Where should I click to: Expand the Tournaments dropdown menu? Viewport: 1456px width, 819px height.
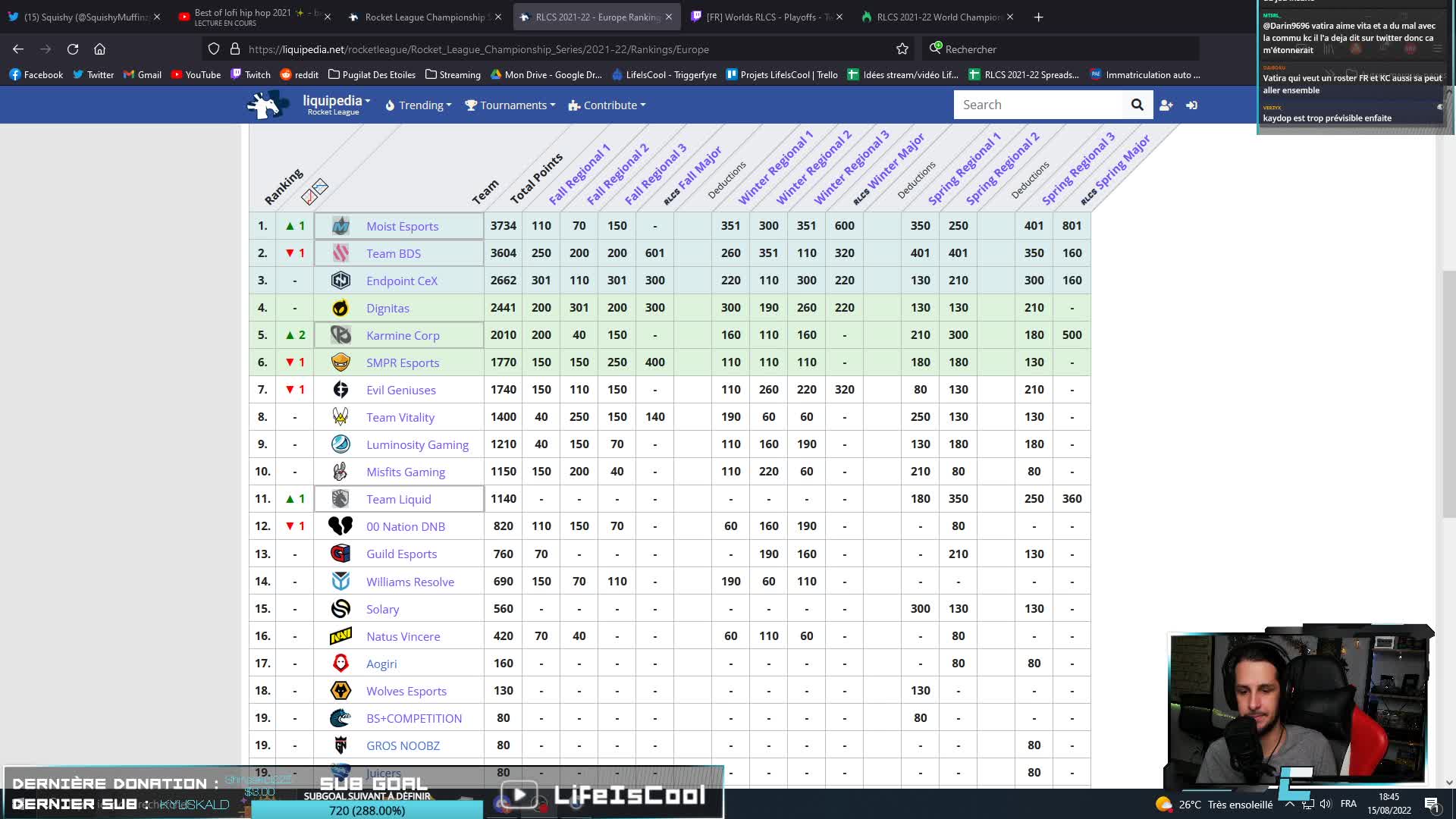pos(510,105)
